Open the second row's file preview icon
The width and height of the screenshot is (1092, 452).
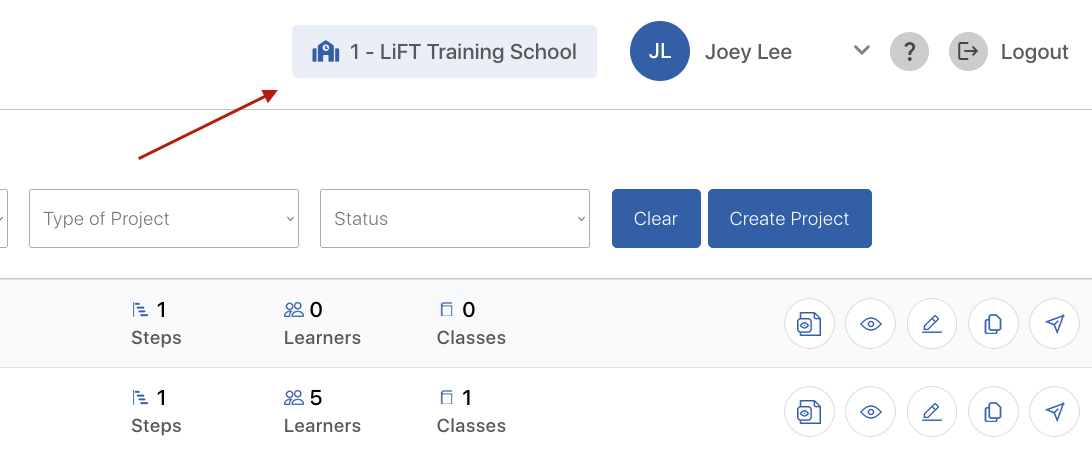[809, 412]
